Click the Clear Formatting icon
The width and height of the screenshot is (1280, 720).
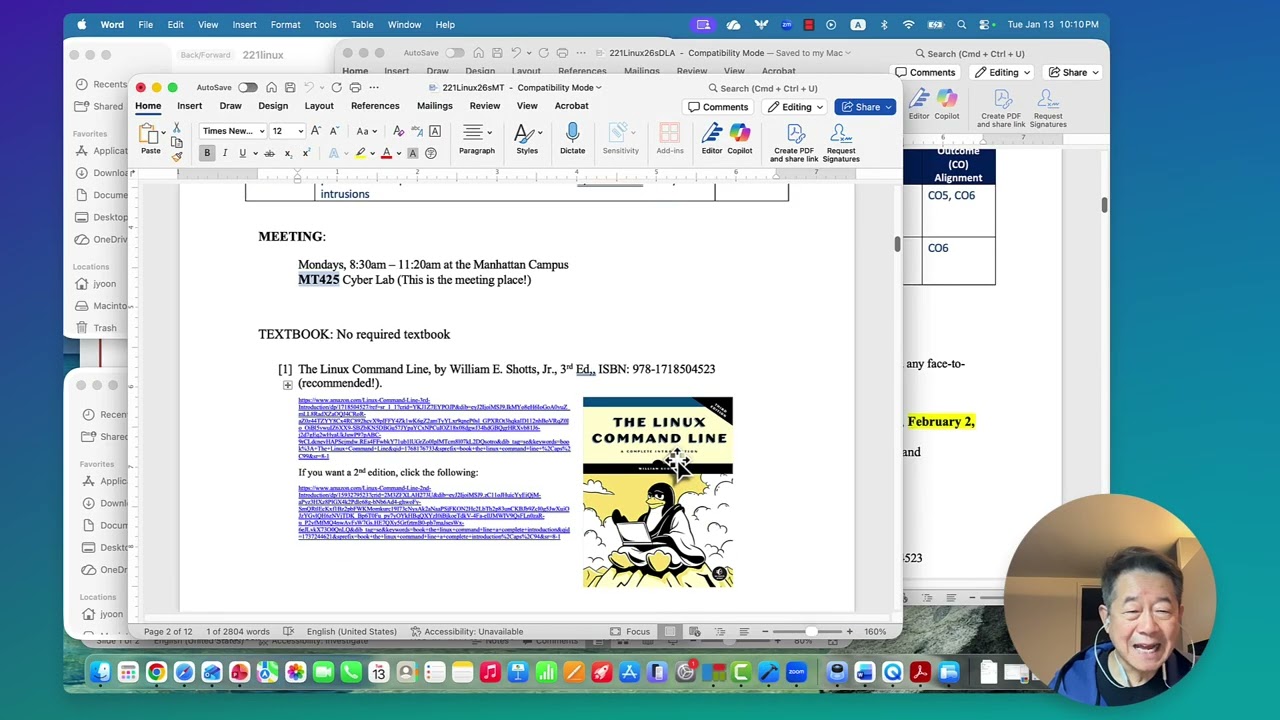398,131
